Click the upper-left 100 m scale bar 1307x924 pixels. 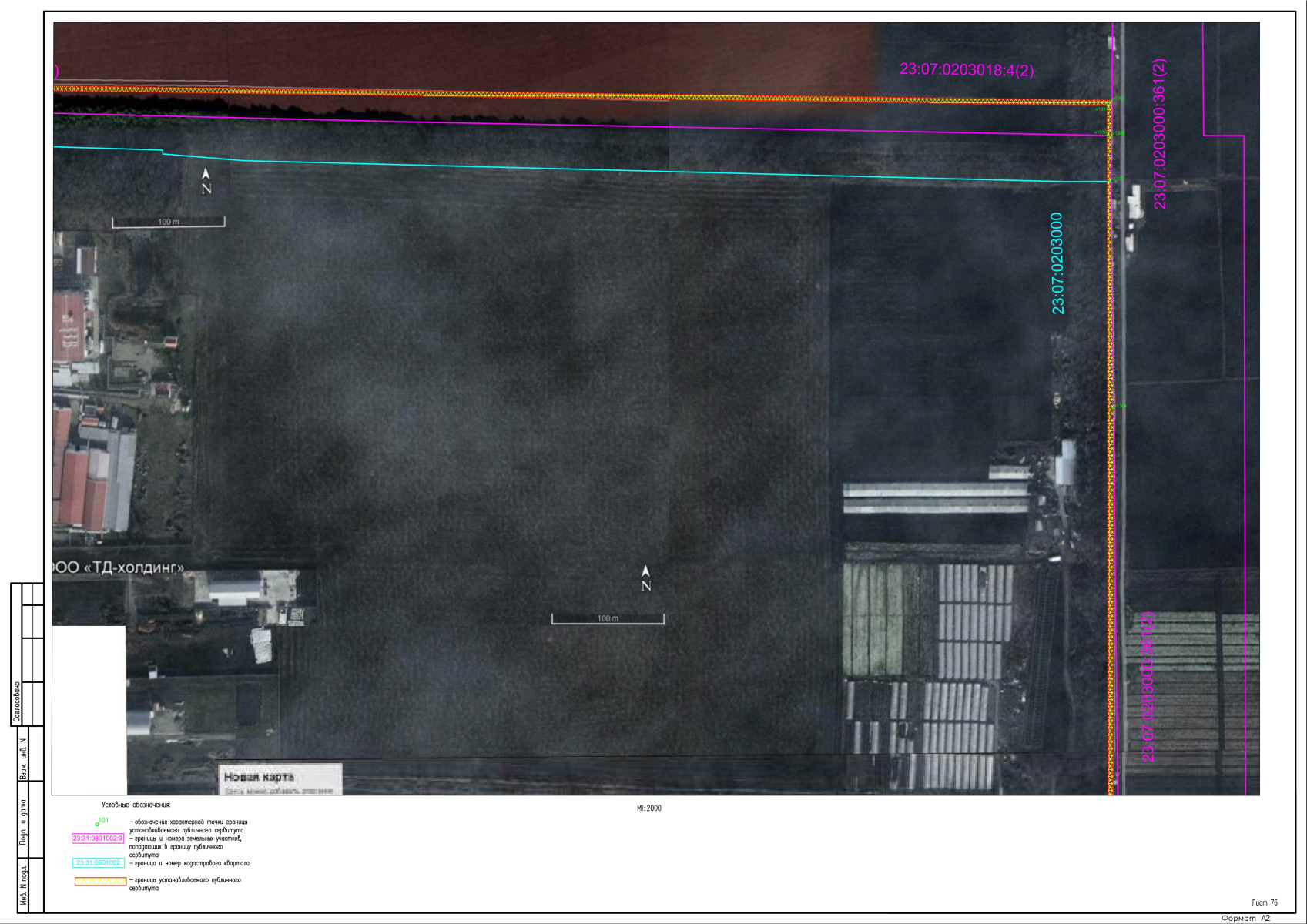[x=169, y=223]
